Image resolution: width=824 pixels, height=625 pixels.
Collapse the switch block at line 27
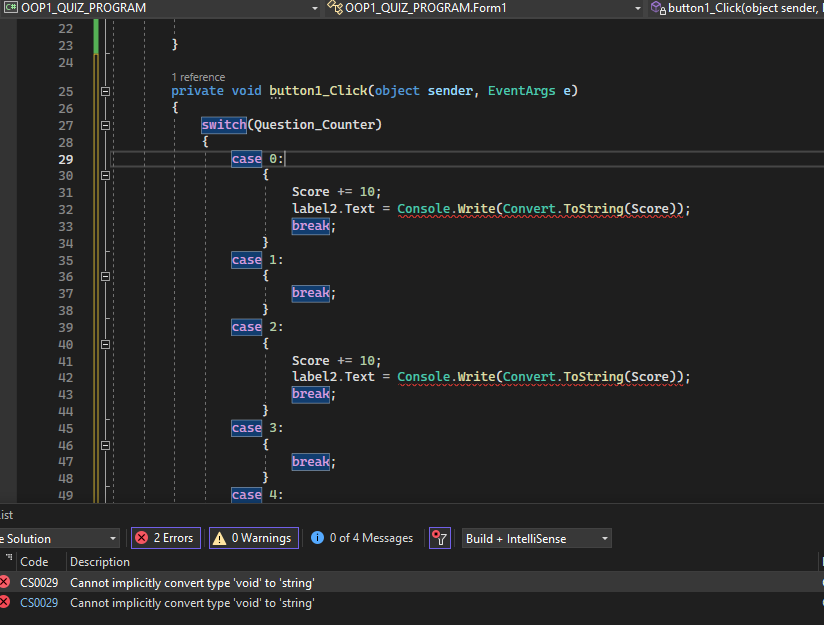[106, 125]
